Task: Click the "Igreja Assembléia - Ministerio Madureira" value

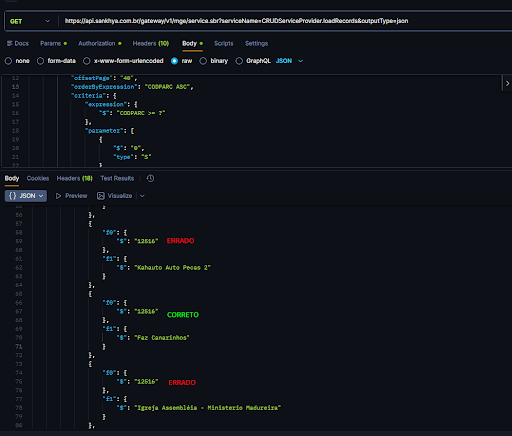Action: [x=208, y=407]
